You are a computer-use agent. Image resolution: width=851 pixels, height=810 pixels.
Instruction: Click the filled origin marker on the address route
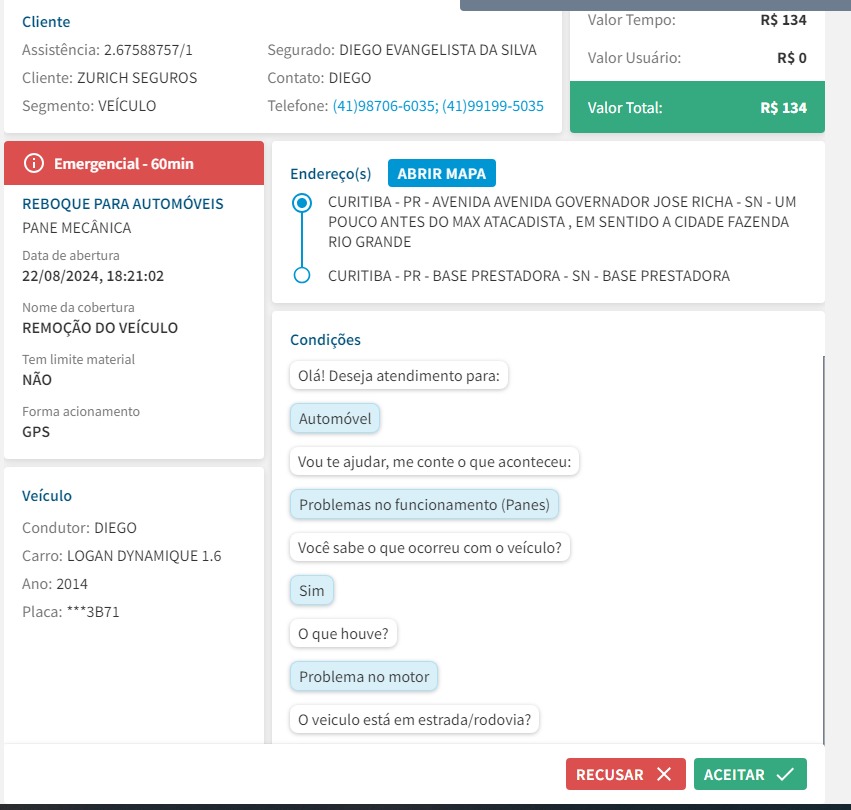(302, 202)
